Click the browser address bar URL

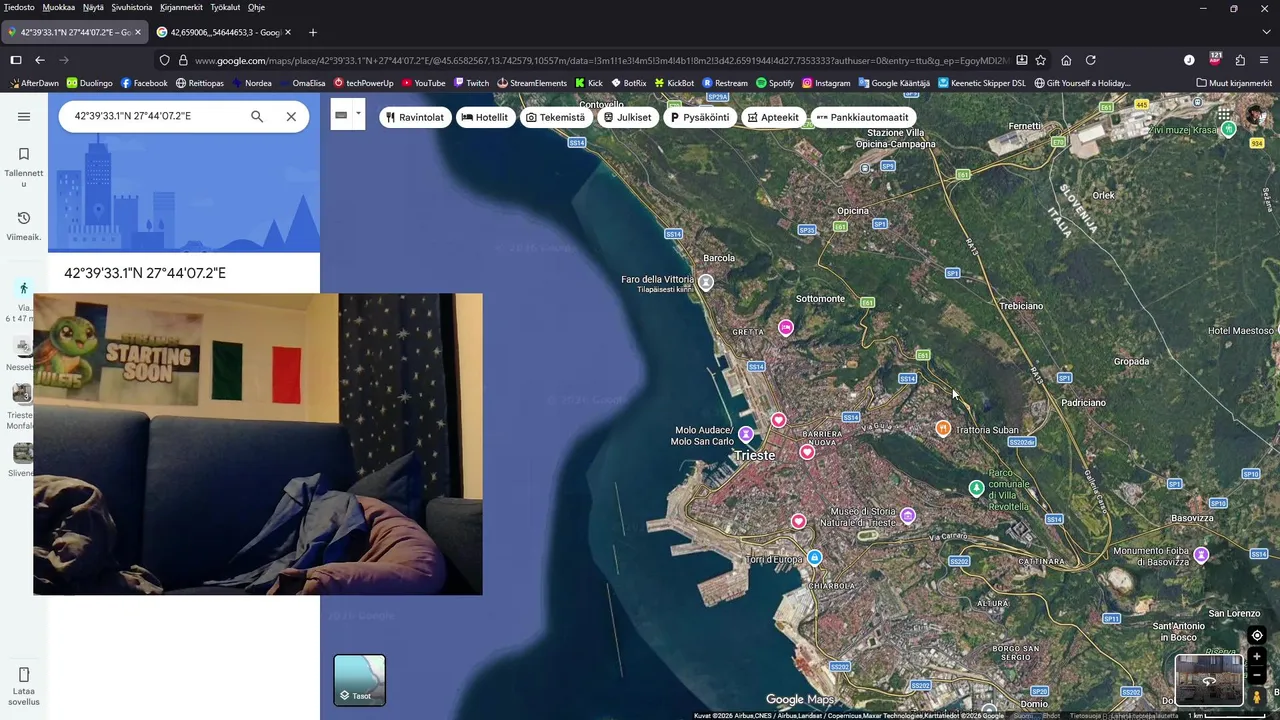600,60
